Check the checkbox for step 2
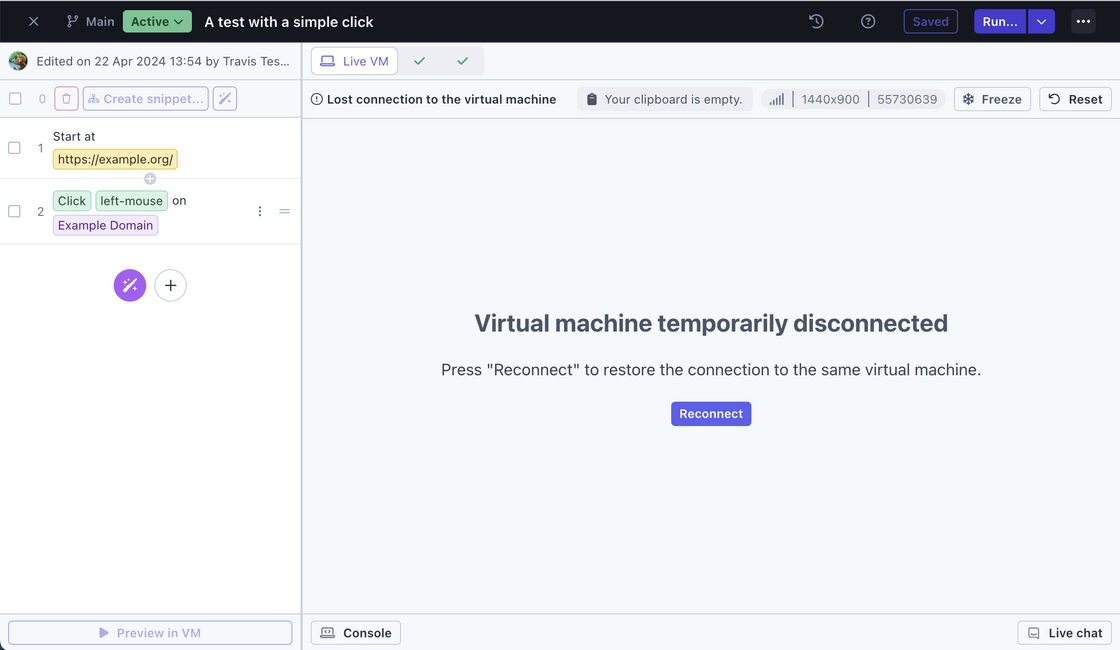The image size is (1120, 650). pos(15,212)
